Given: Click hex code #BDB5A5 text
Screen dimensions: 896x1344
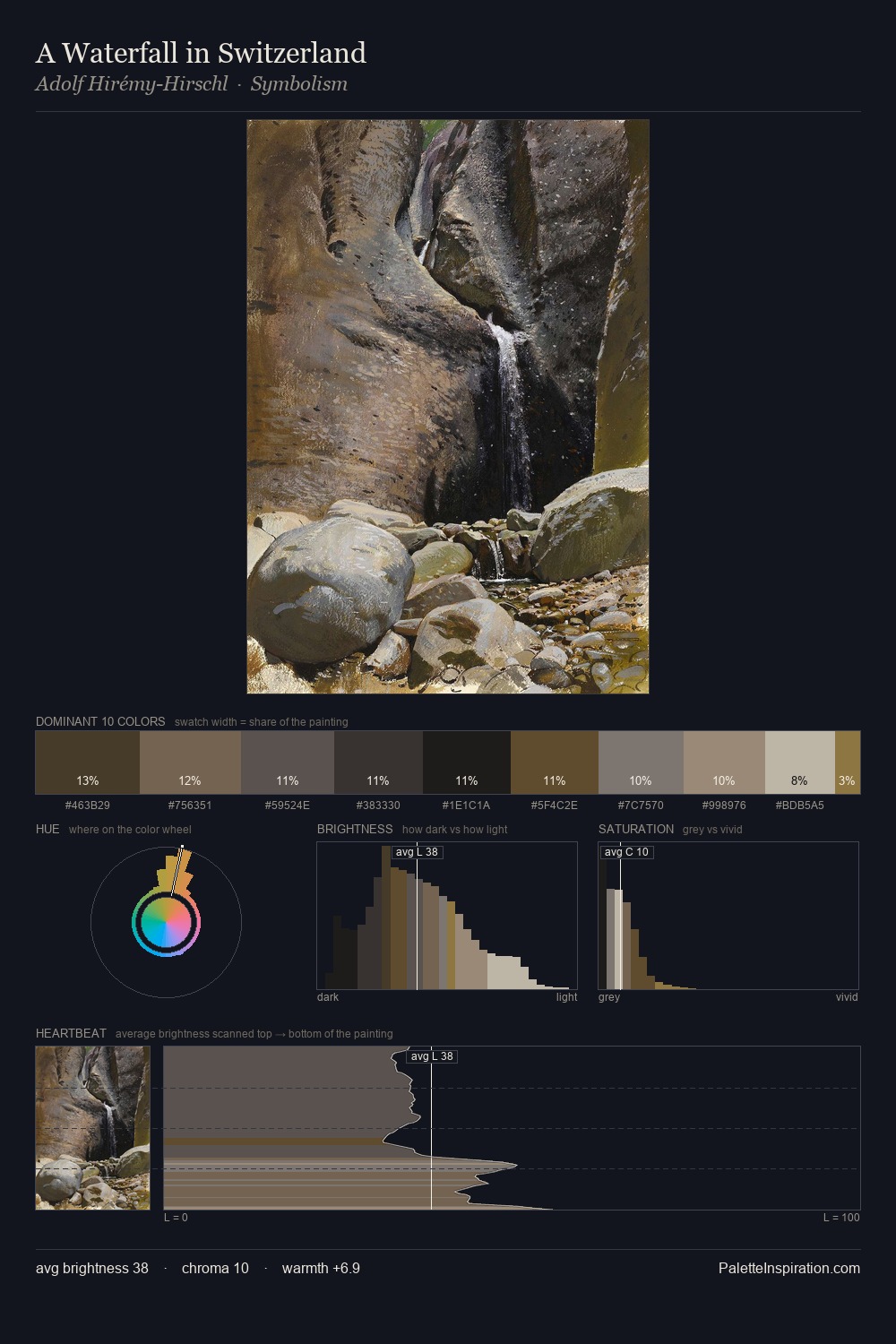Looking at the screenshot, I should tap(800, 805).
